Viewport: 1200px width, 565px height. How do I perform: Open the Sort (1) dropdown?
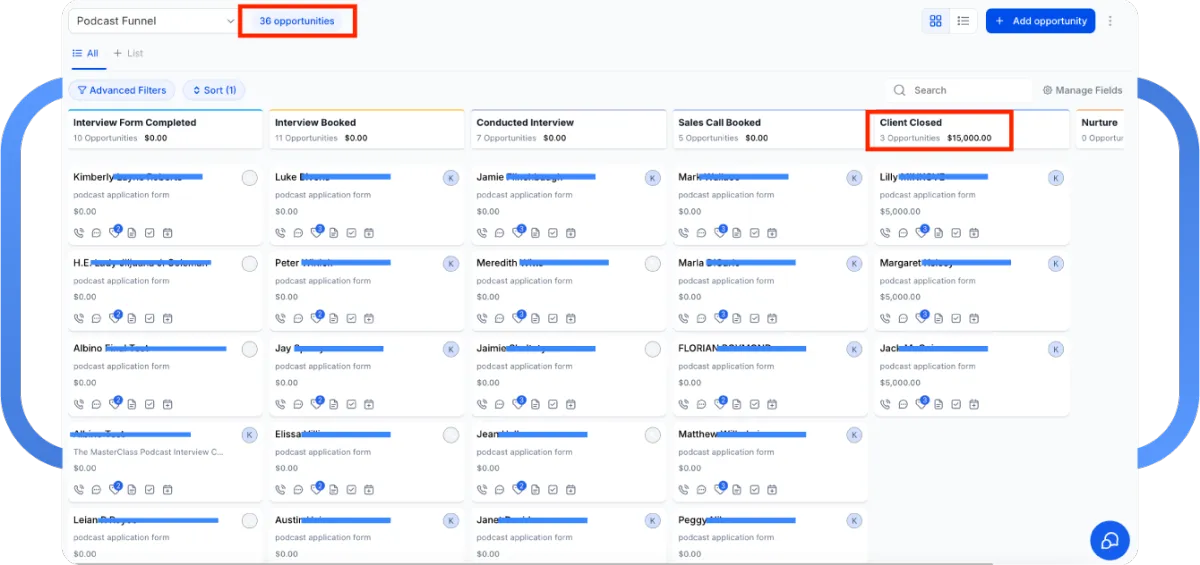click(213, 90)
